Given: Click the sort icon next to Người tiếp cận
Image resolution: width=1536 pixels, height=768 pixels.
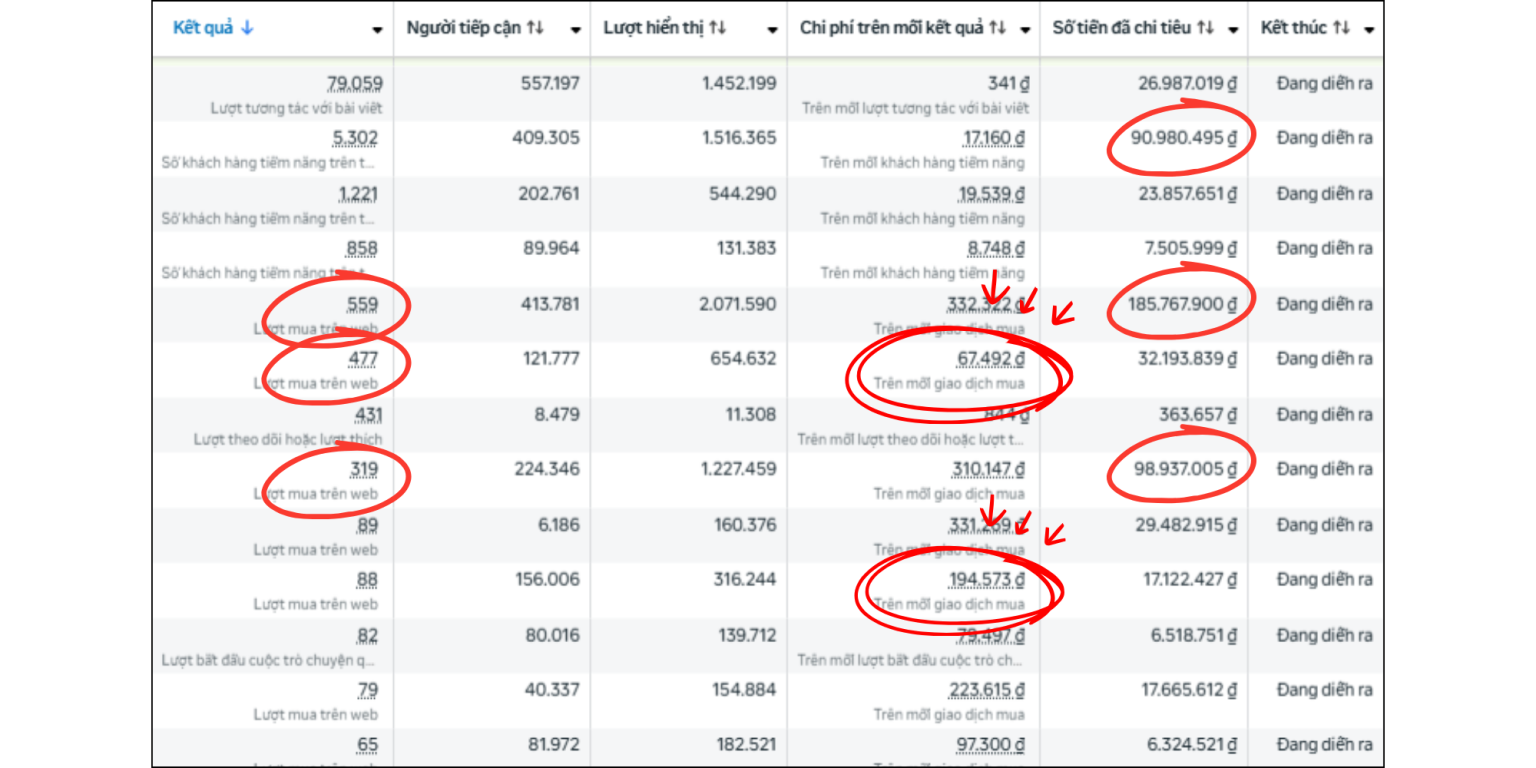Looking at the screenshot, I should tap(535, 29).
